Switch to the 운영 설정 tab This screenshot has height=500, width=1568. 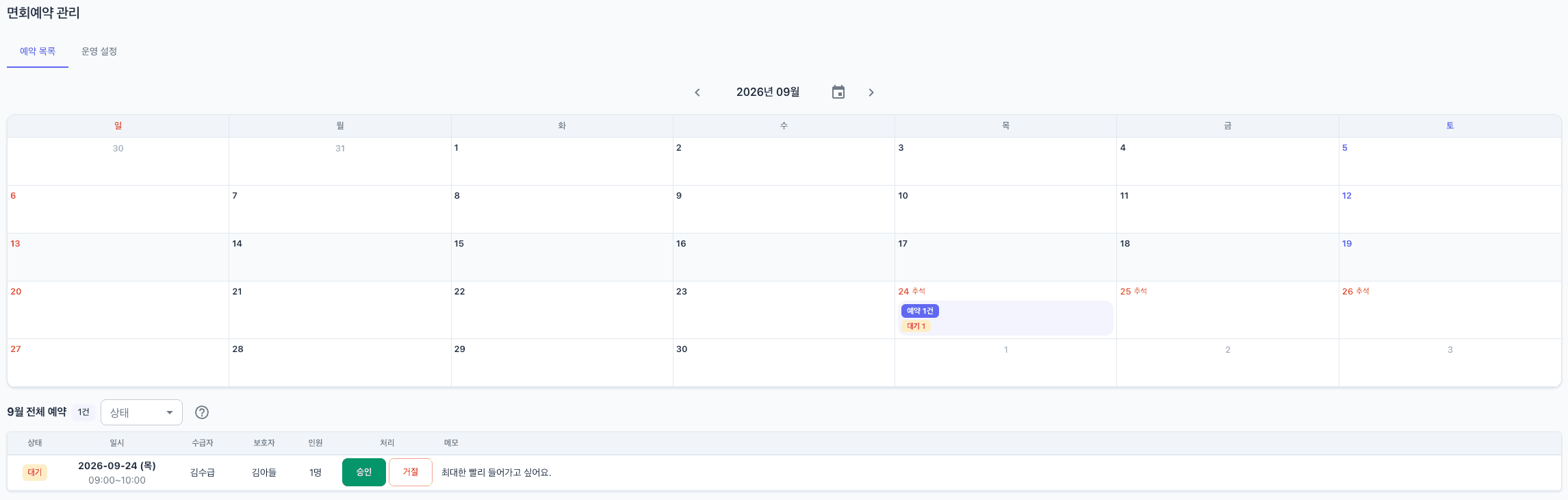tap(99, 51)
